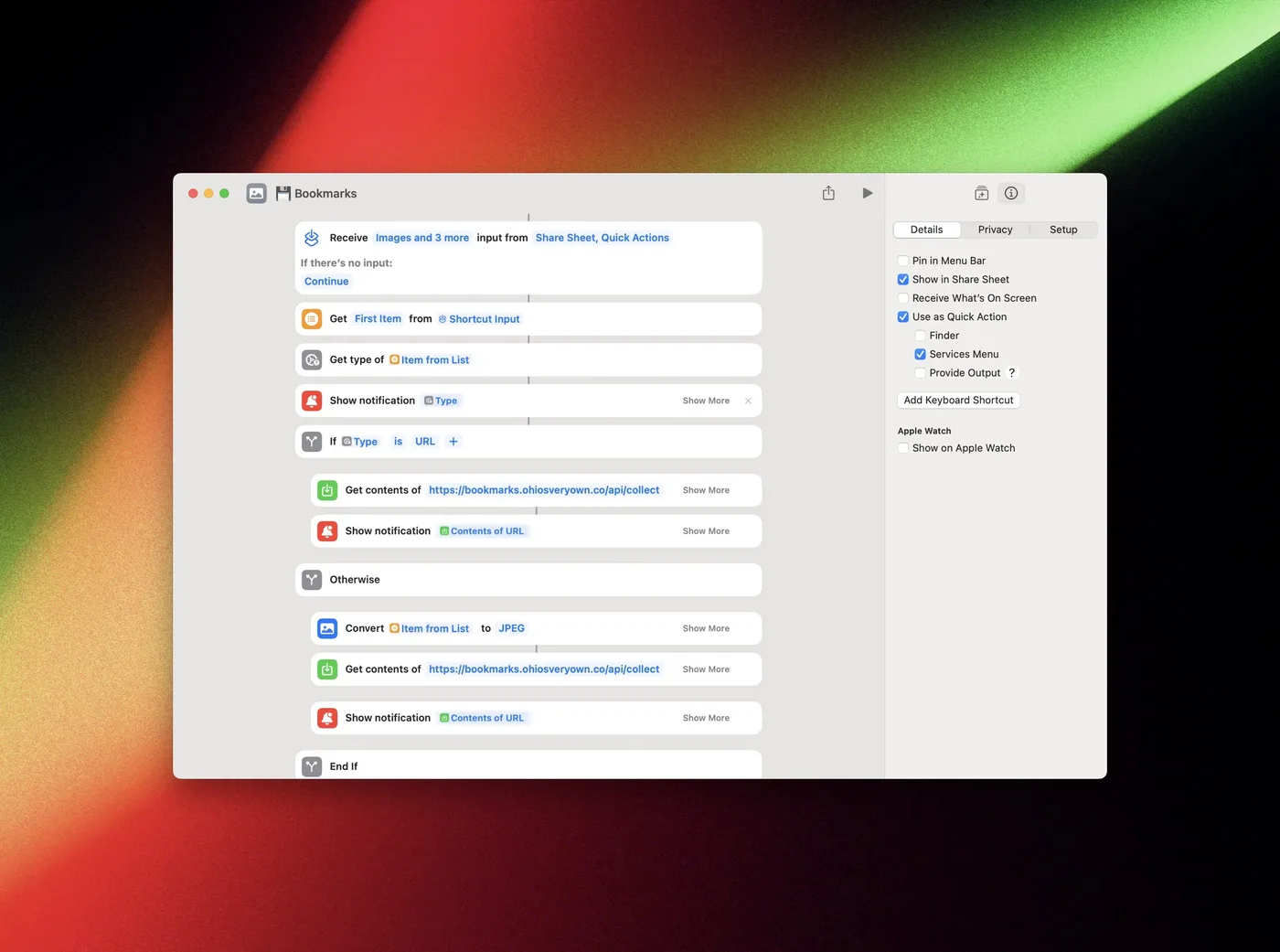
Task: Click the Otherwise action branch icon
Action: click(x=312, y=580)
